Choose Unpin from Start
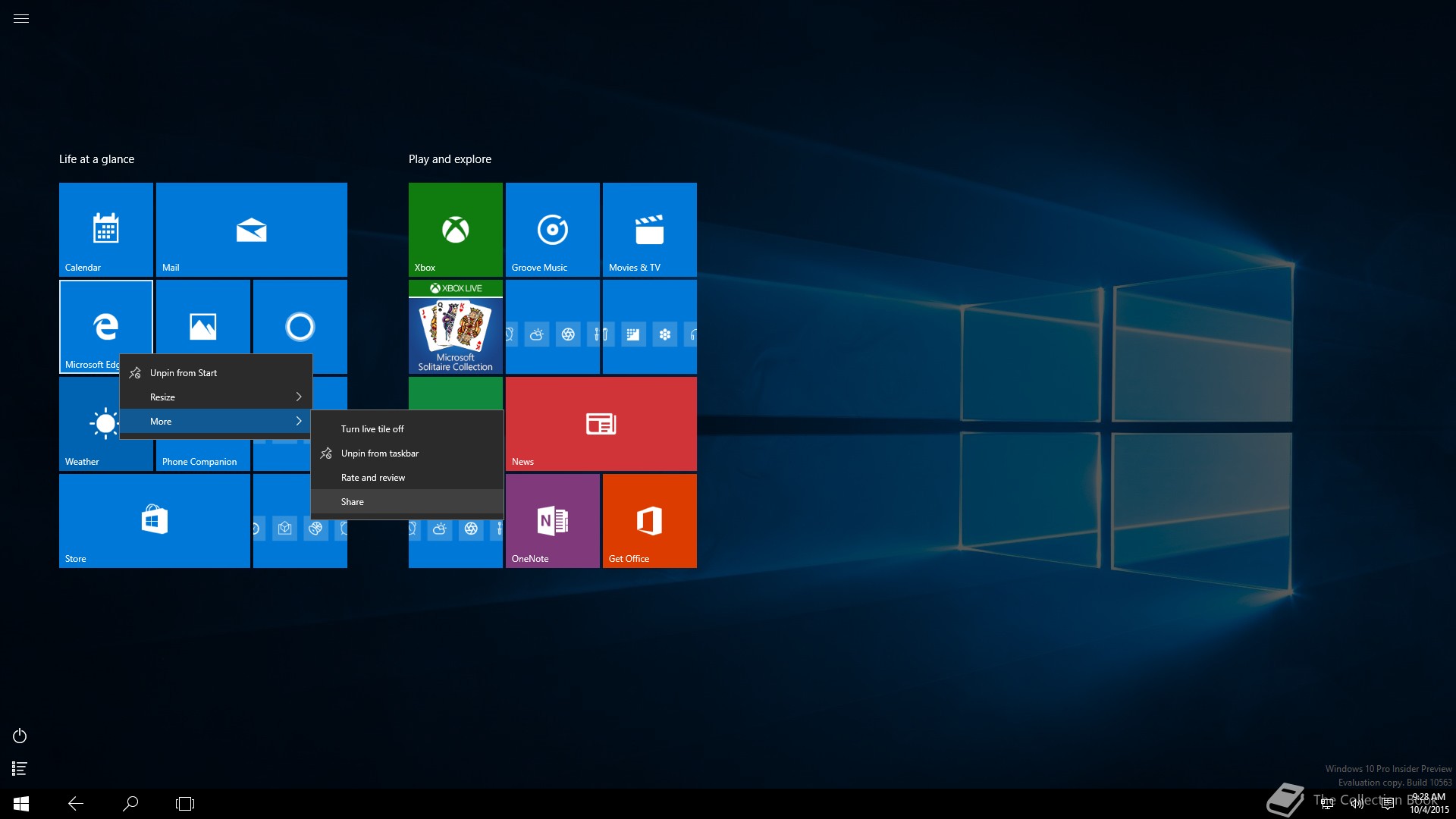This screenshot has height=819, width=1456. pos(216,373)
